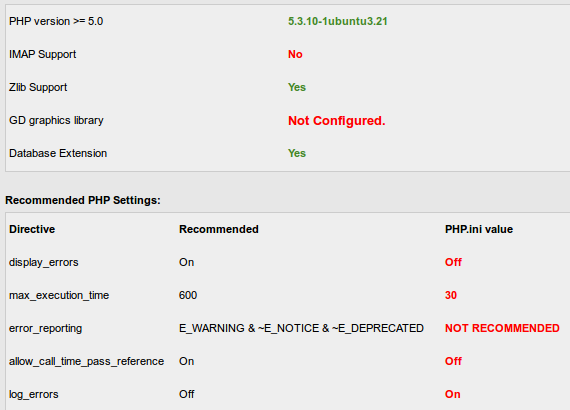Click the 'Not Configured.' GD library status

click(x=337, y=120)
